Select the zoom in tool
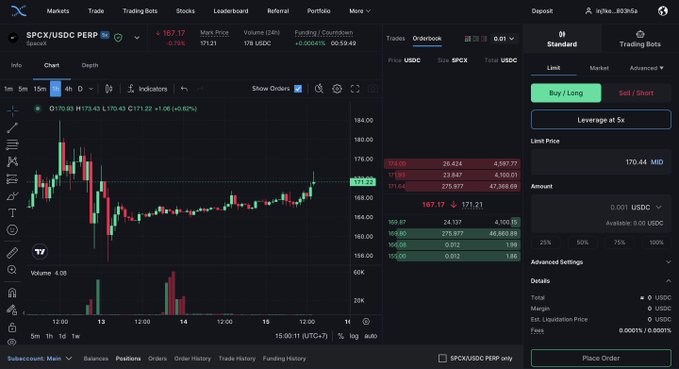The image size is (679, 369). [12, 270]
